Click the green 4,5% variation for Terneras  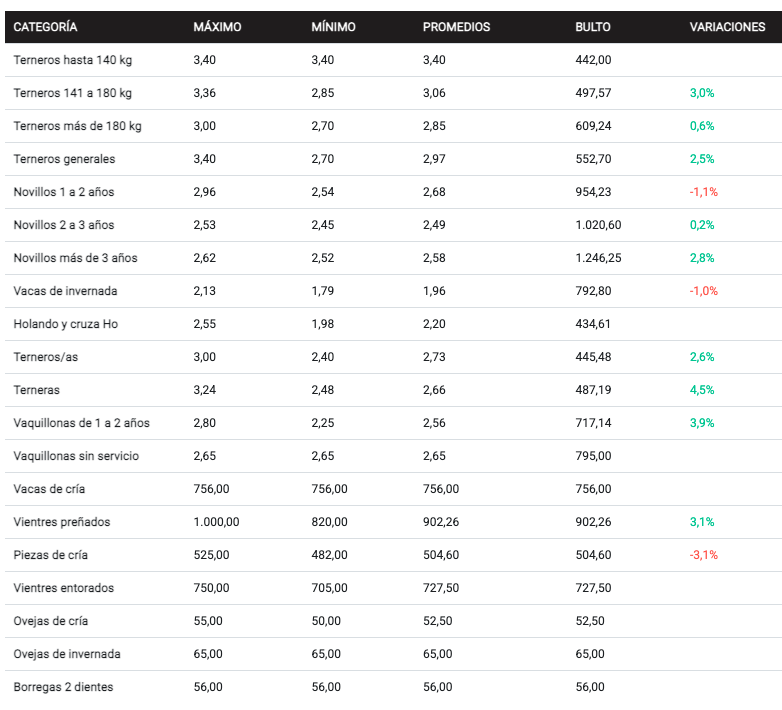702,390
